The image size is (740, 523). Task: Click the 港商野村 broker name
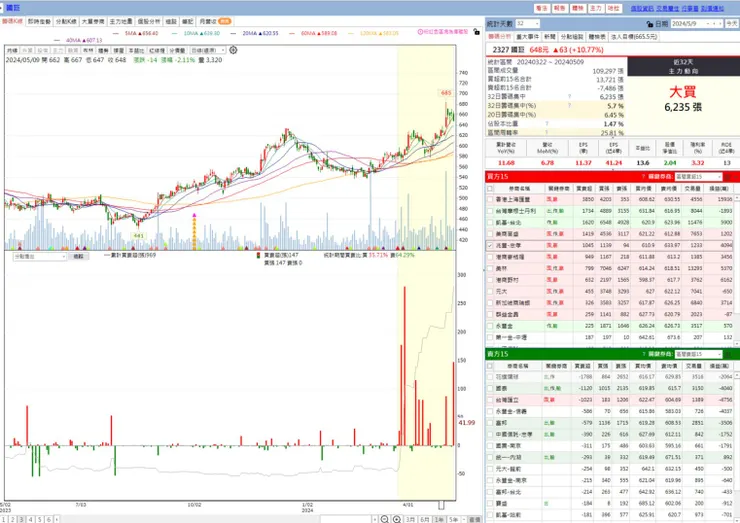point(507,280)
